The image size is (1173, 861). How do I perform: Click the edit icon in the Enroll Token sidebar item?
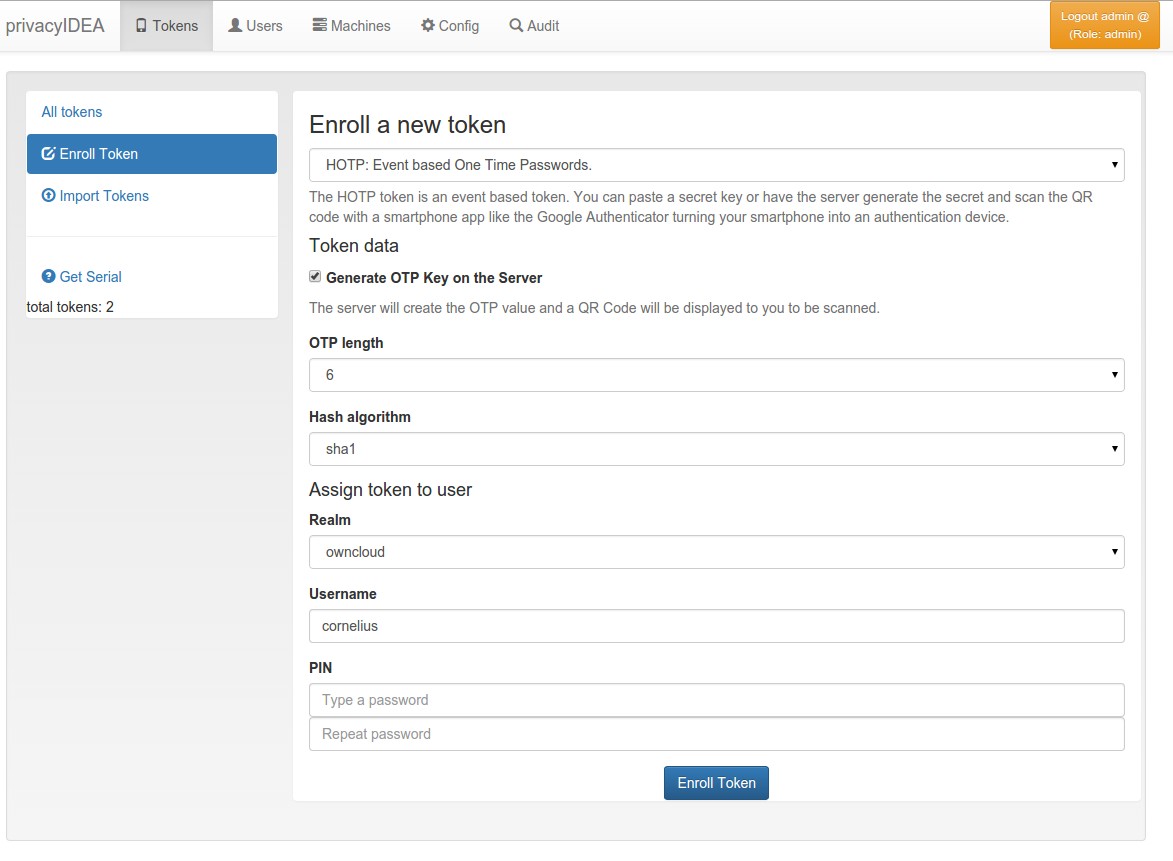pyautogui.click(x=49, y=153)
